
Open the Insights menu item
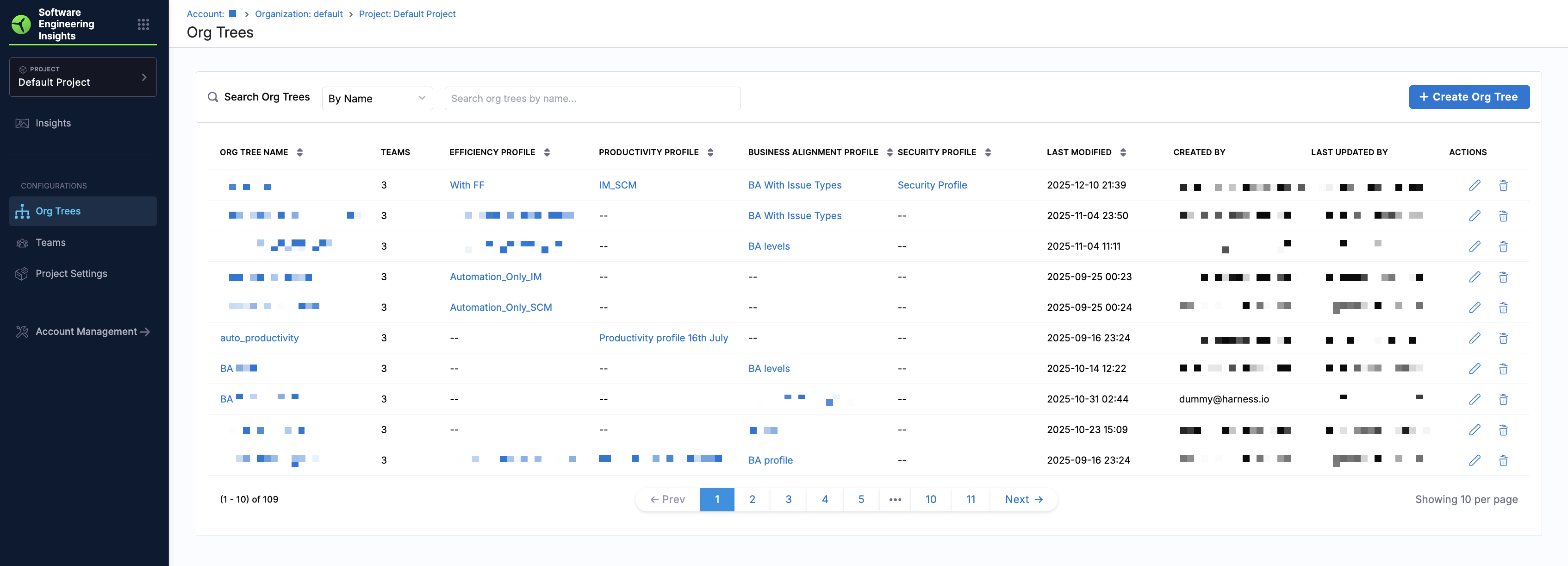click(53, 123)
